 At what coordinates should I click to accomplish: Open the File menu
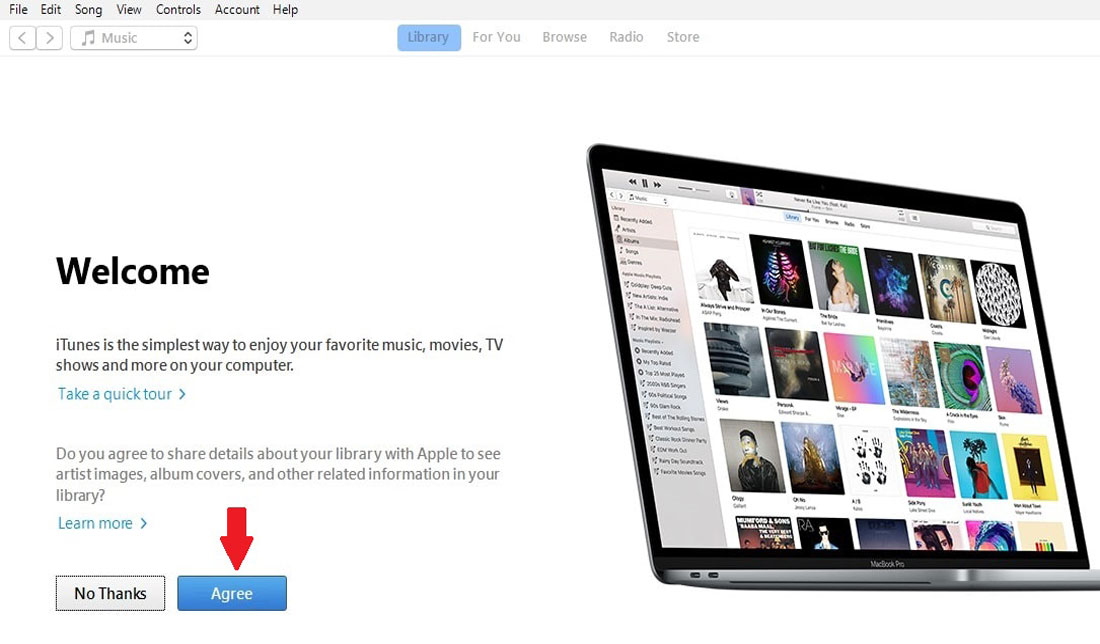click(17, 9)
